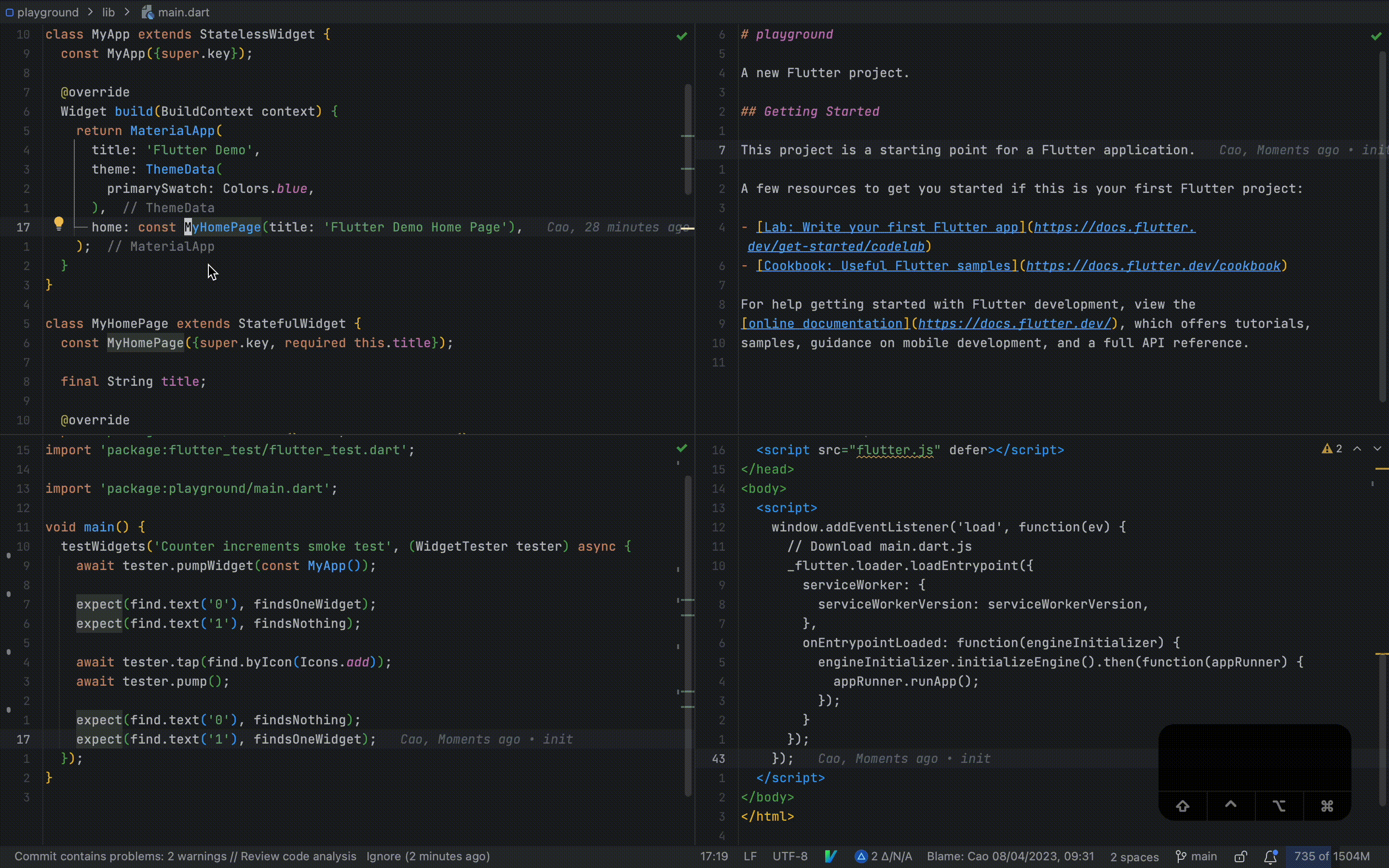Click the IdeaVim status bar icon
1389x868 pixels.
[830, 856]
